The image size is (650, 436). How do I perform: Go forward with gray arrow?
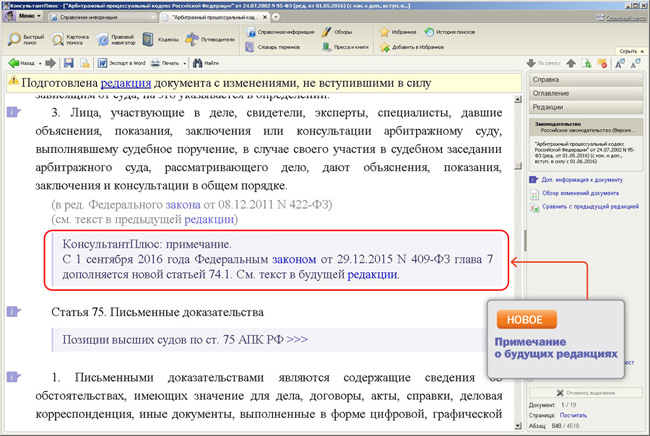click(51, 63)
